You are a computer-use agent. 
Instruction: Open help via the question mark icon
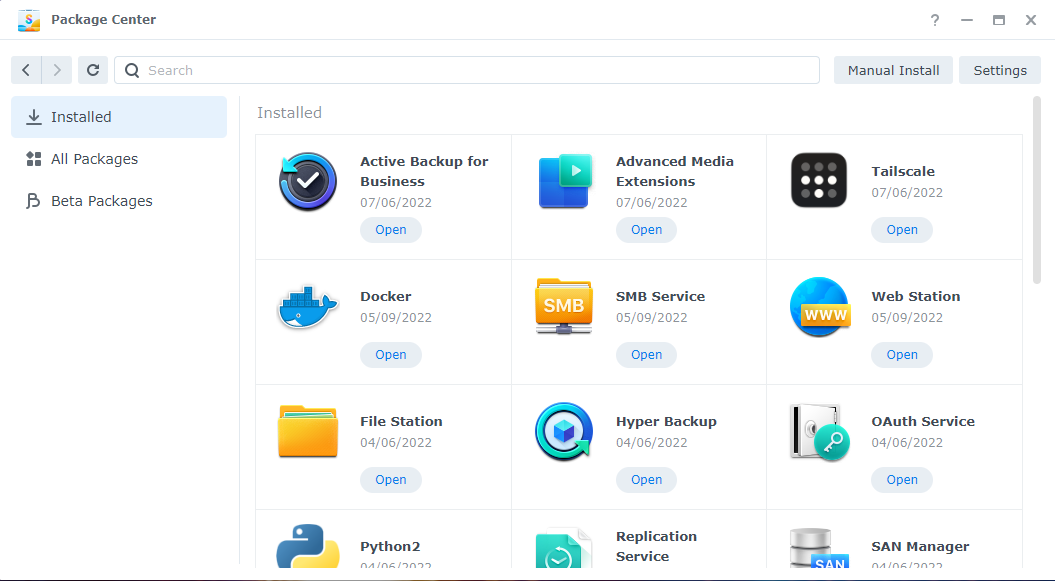pos(934,20)
